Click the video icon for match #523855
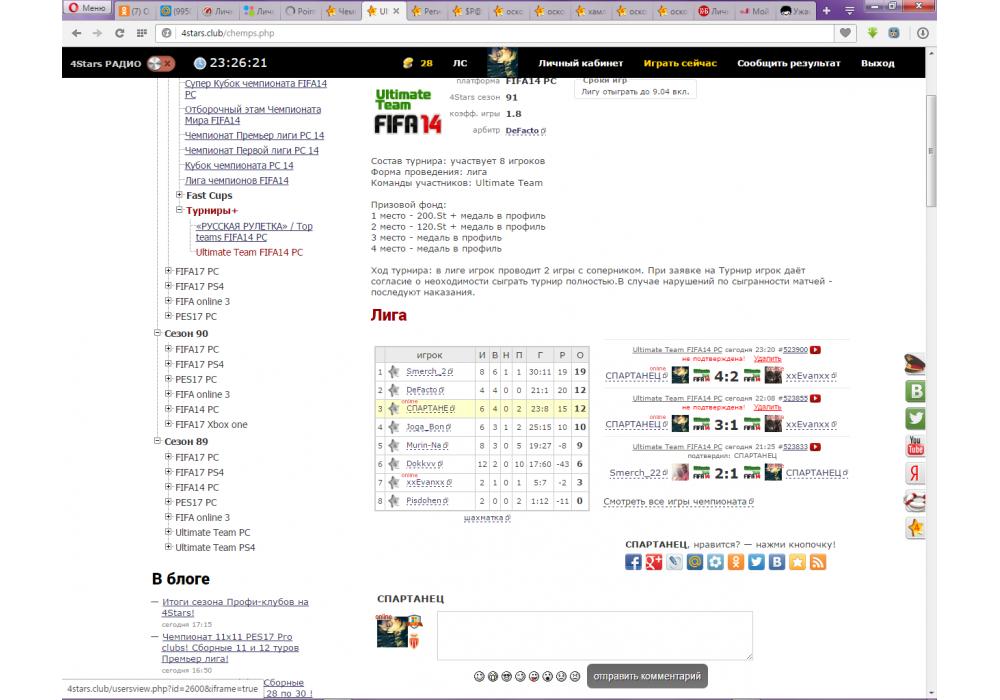 coord(816,398)
